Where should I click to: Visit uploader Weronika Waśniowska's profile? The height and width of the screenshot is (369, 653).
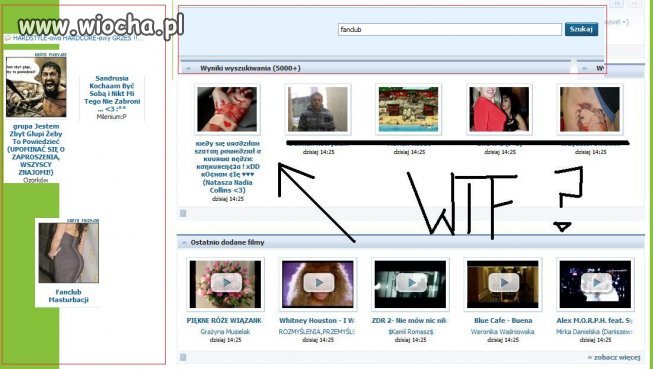pyautogui.click(x=503, y=332)
